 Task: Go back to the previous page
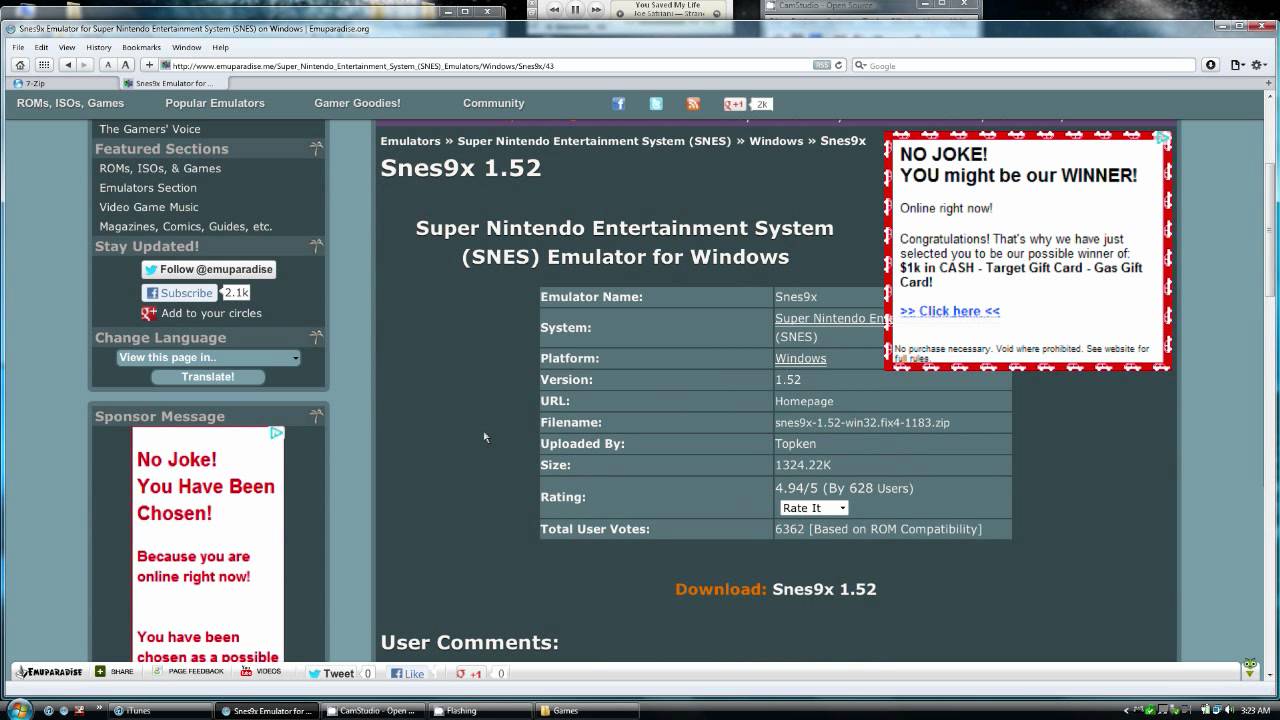click(68, 65)
